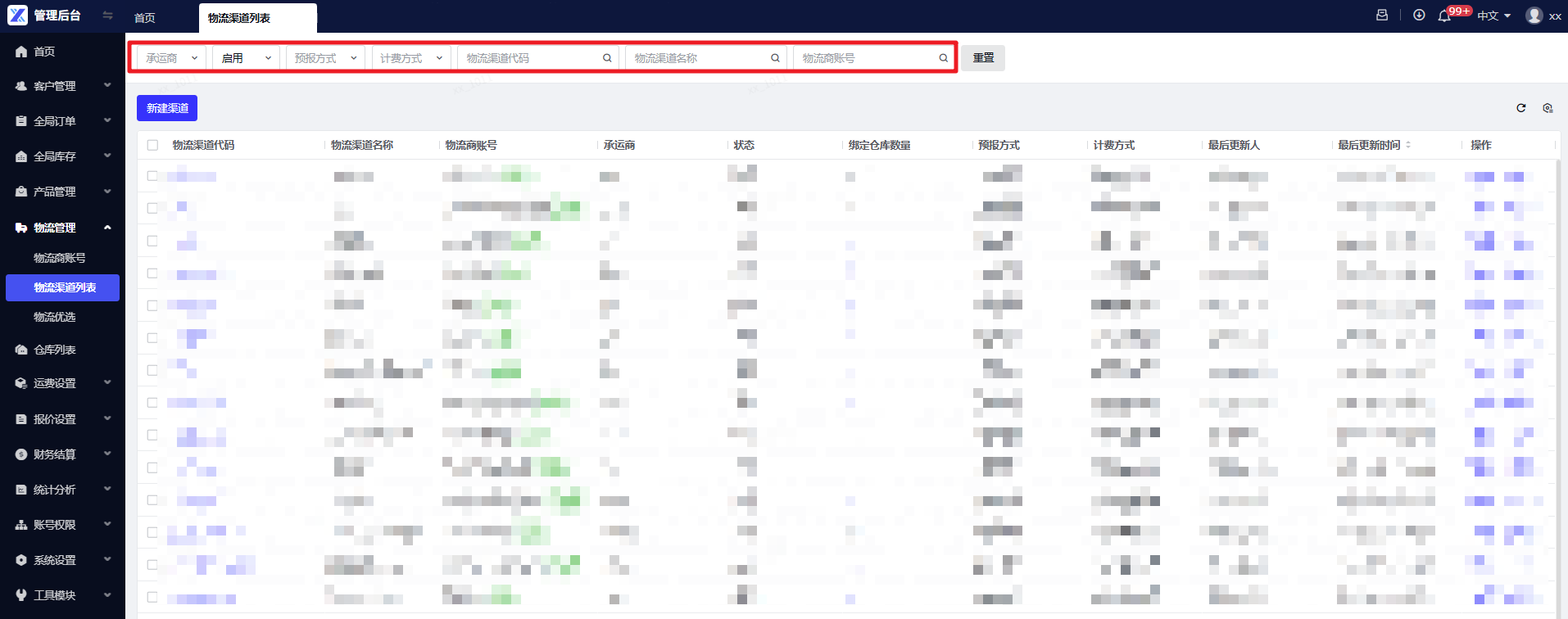Collapse the 物流管理 menu chevron
This screenshot has width=1568, height=619.
[107, 228]
